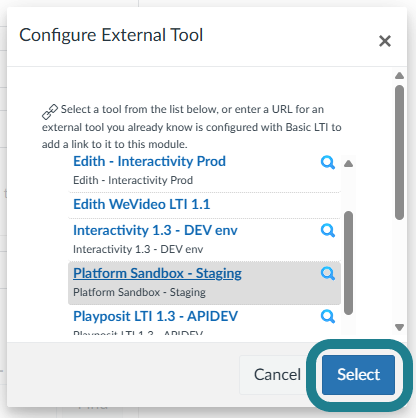Click the tool list scroll up arrow
416x418 pixels.
[x=349, y=164]
